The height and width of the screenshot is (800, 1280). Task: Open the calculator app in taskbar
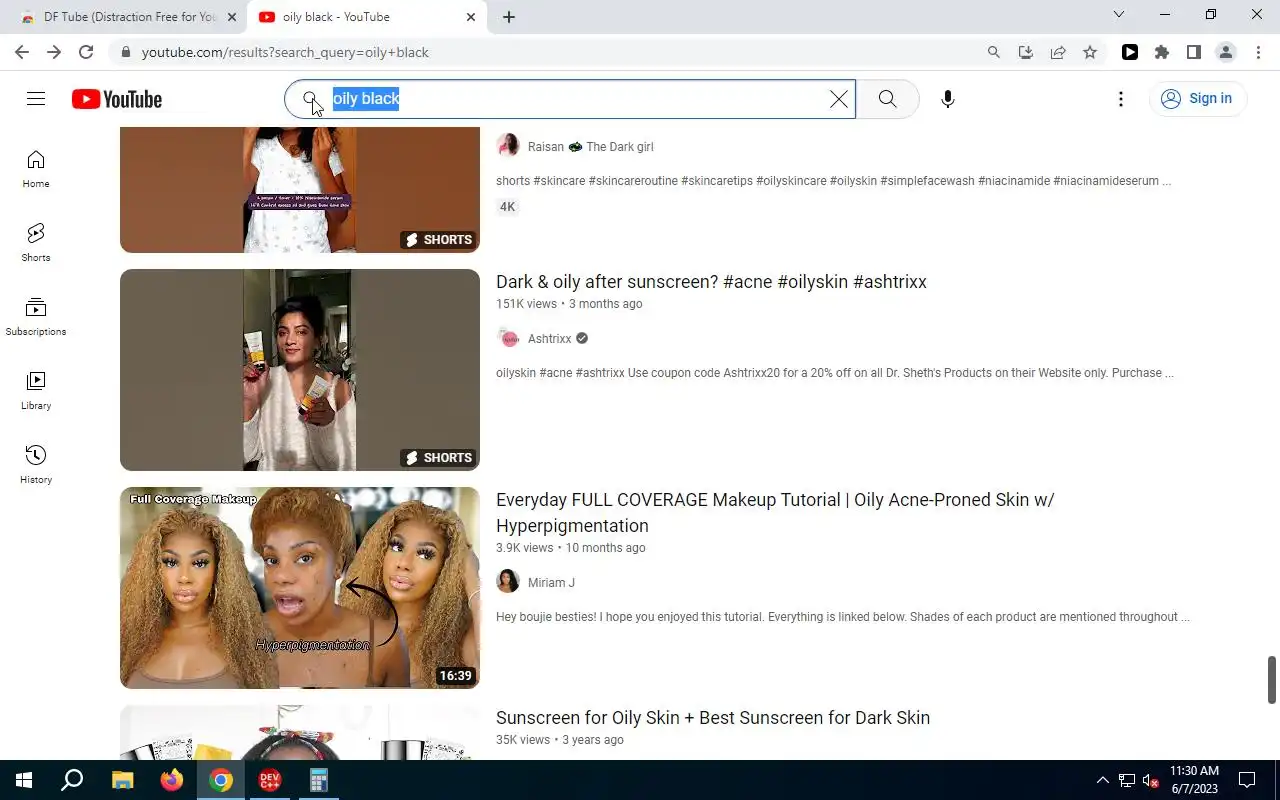click(319, 780)
